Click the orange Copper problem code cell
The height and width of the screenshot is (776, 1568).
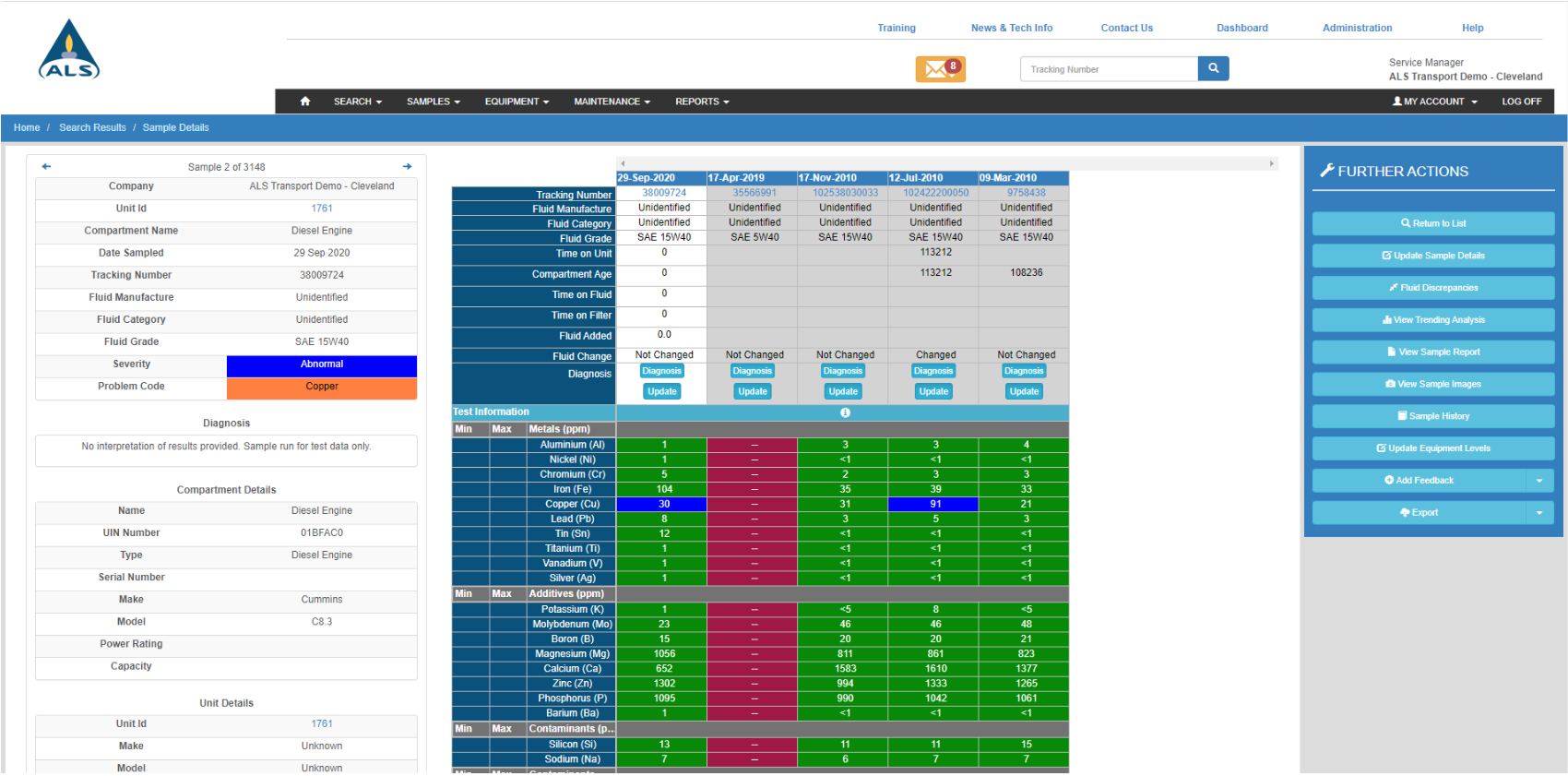[x=321, y=388]
